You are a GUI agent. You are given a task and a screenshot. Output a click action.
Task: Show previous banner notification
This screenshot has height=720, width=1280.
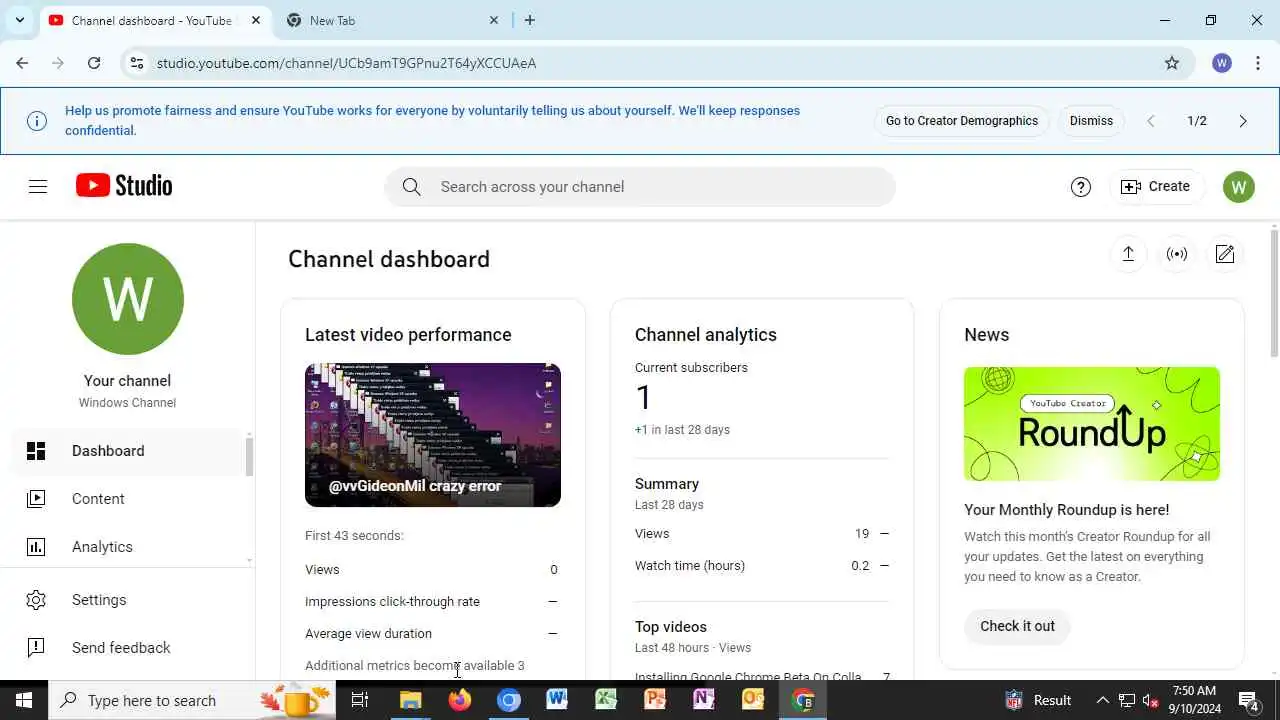[x=1151, y=121]
